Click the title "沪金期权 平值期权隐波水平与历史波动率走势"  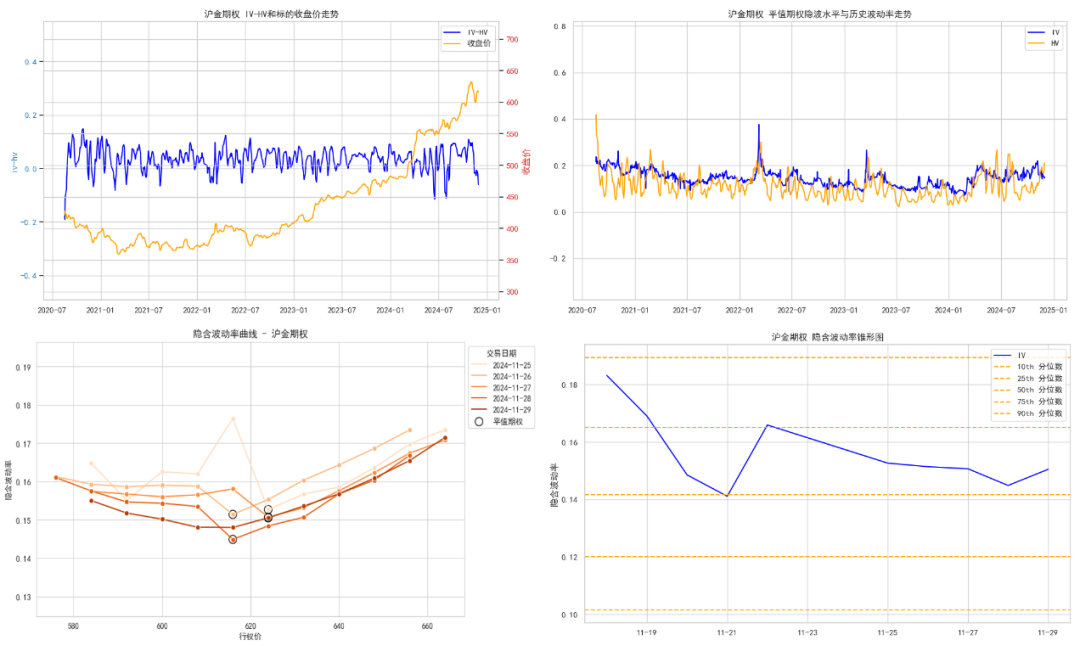pos(820,14)
